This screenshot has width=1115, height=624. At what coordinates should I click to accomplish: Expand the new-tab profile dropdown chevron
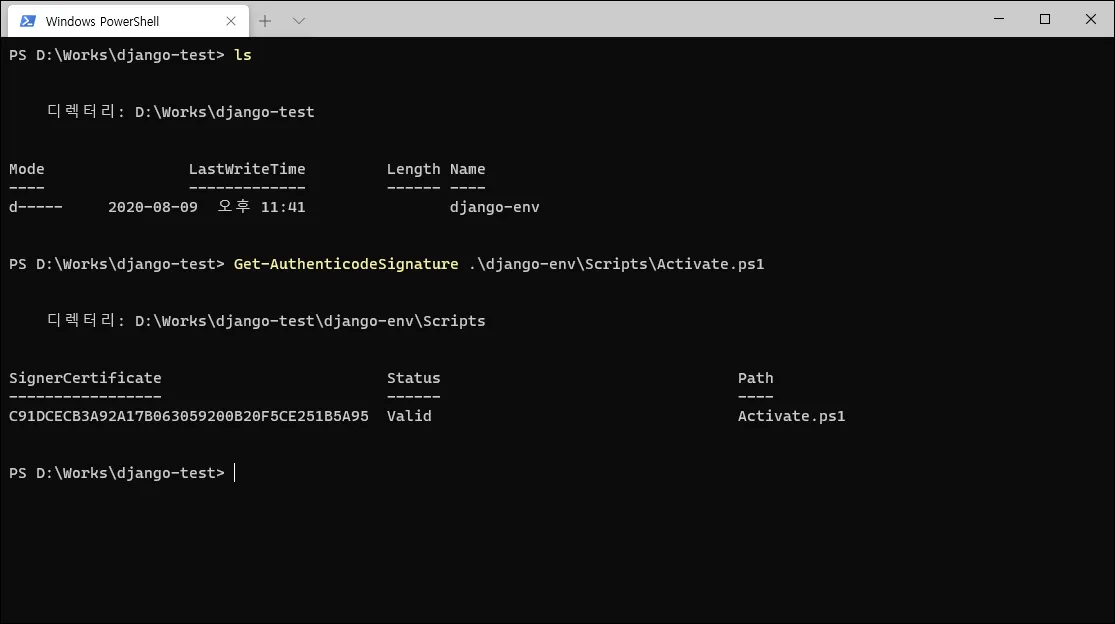[298, 21]
